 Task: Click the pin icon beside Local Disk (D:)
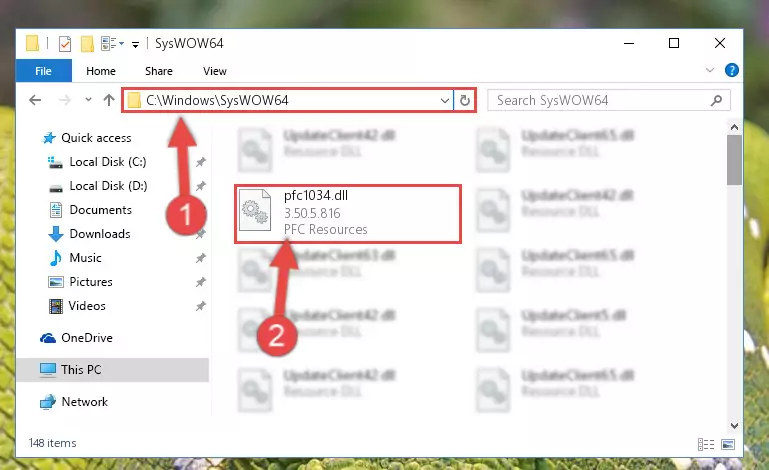coord(201,186)
